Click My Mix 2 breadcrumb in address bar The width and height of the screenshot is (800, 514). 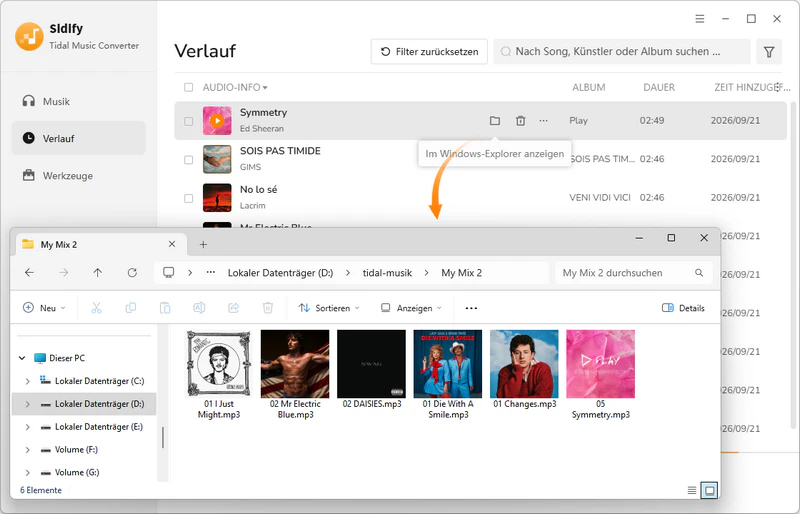(x=462, y=273)
